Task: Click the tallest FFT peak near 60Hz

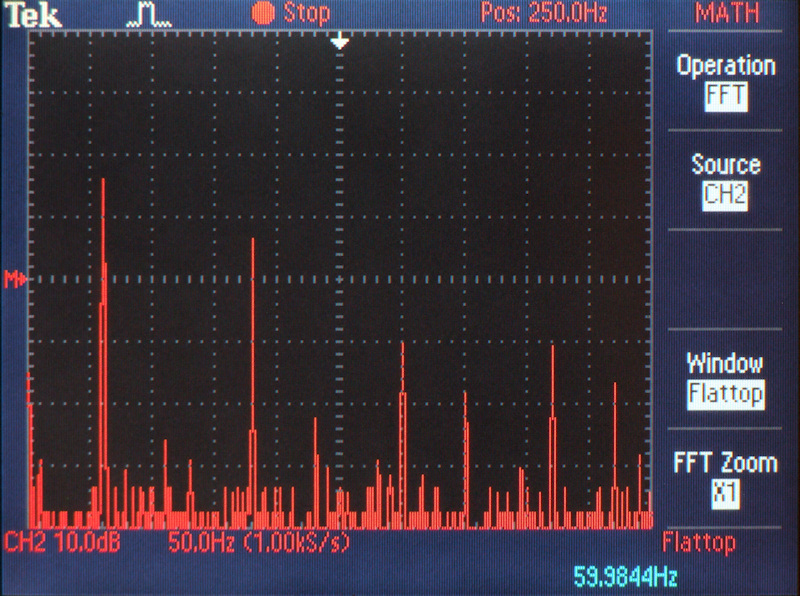Action: (x=103, y=352)
